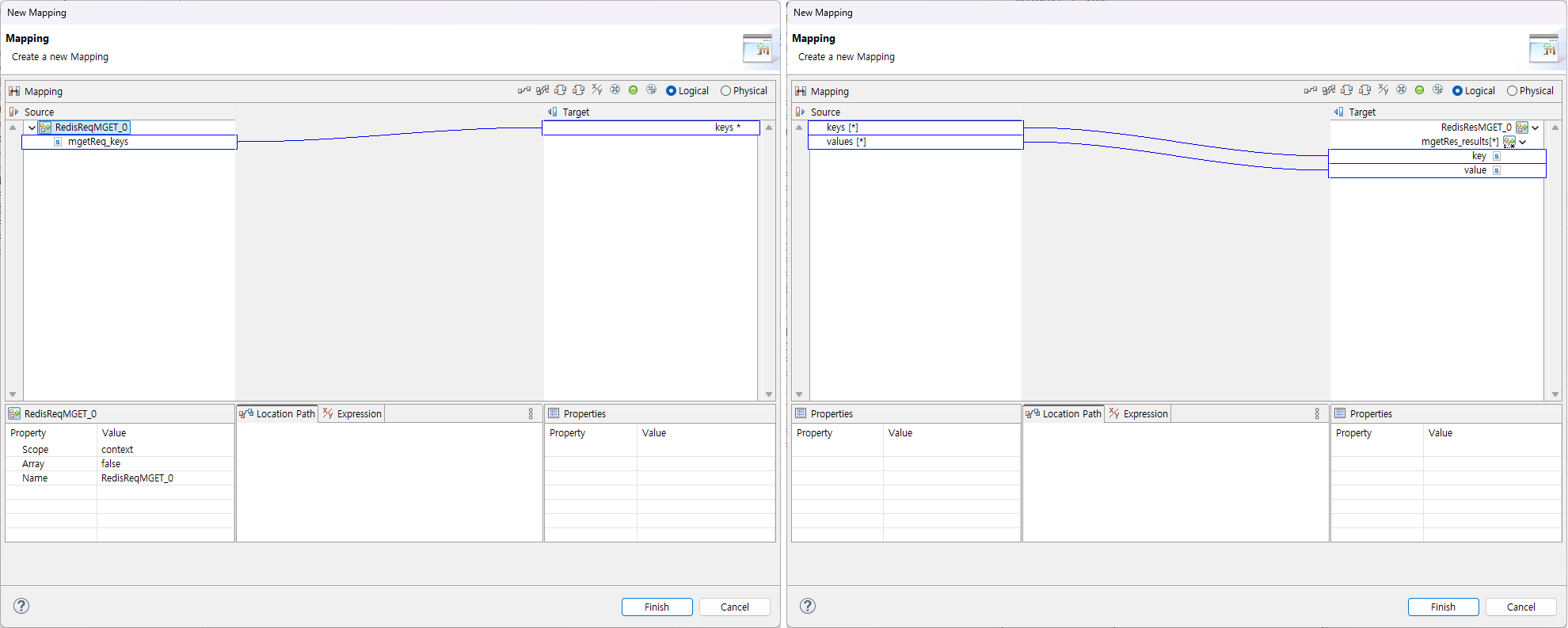Screen dimensions: 1568x628
Task: Select 'values [*]' source field in right dialog
Action: click(915, 142)
